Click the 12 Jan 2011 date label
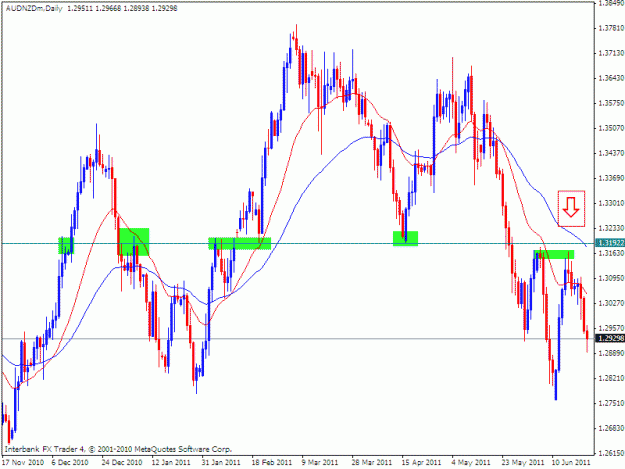The height and width of the screenshot is (469, 625). [x=171, y=462]
